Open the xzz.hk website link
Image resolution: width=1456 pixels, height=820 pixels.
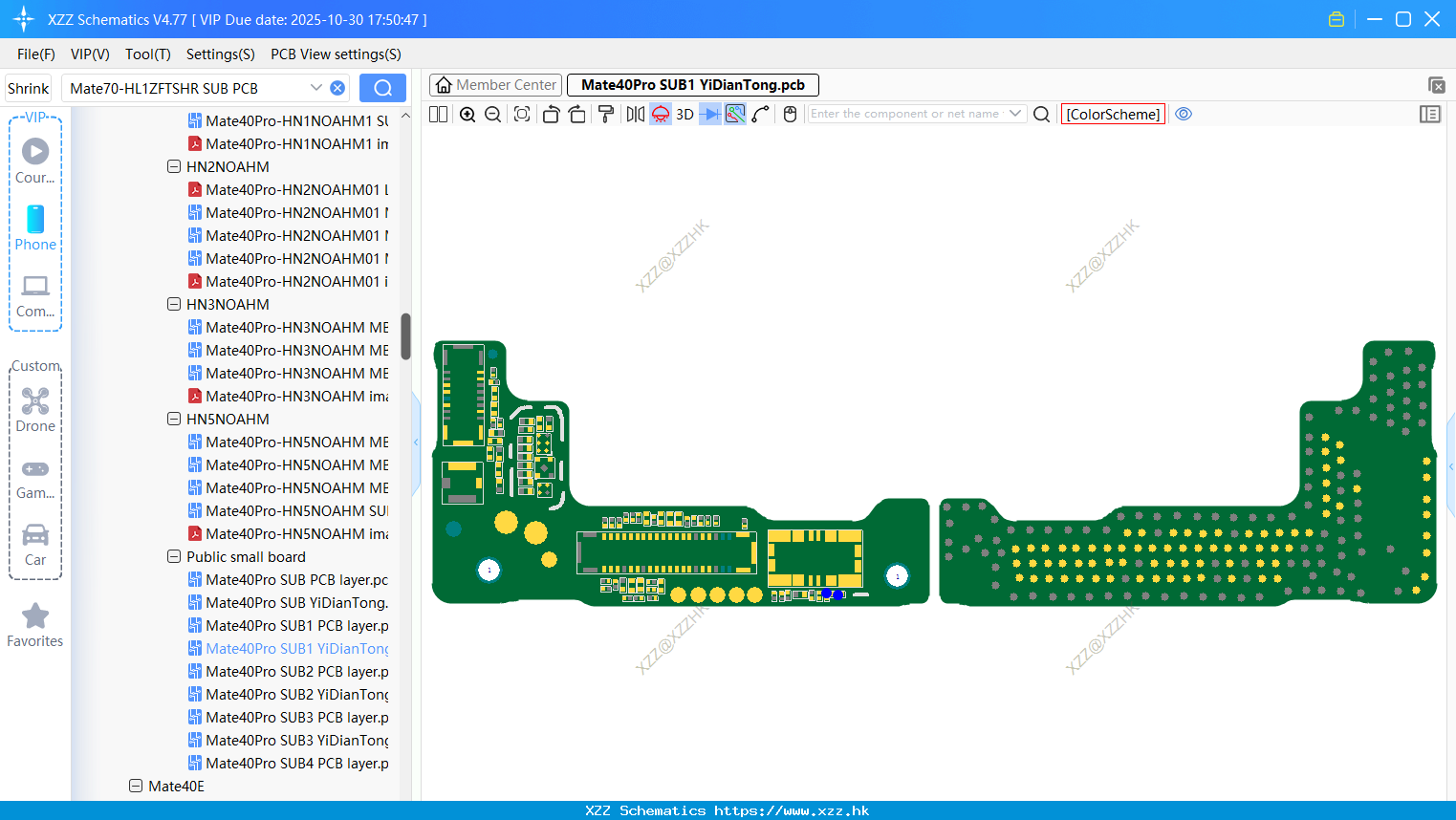[x=792, y=810]
